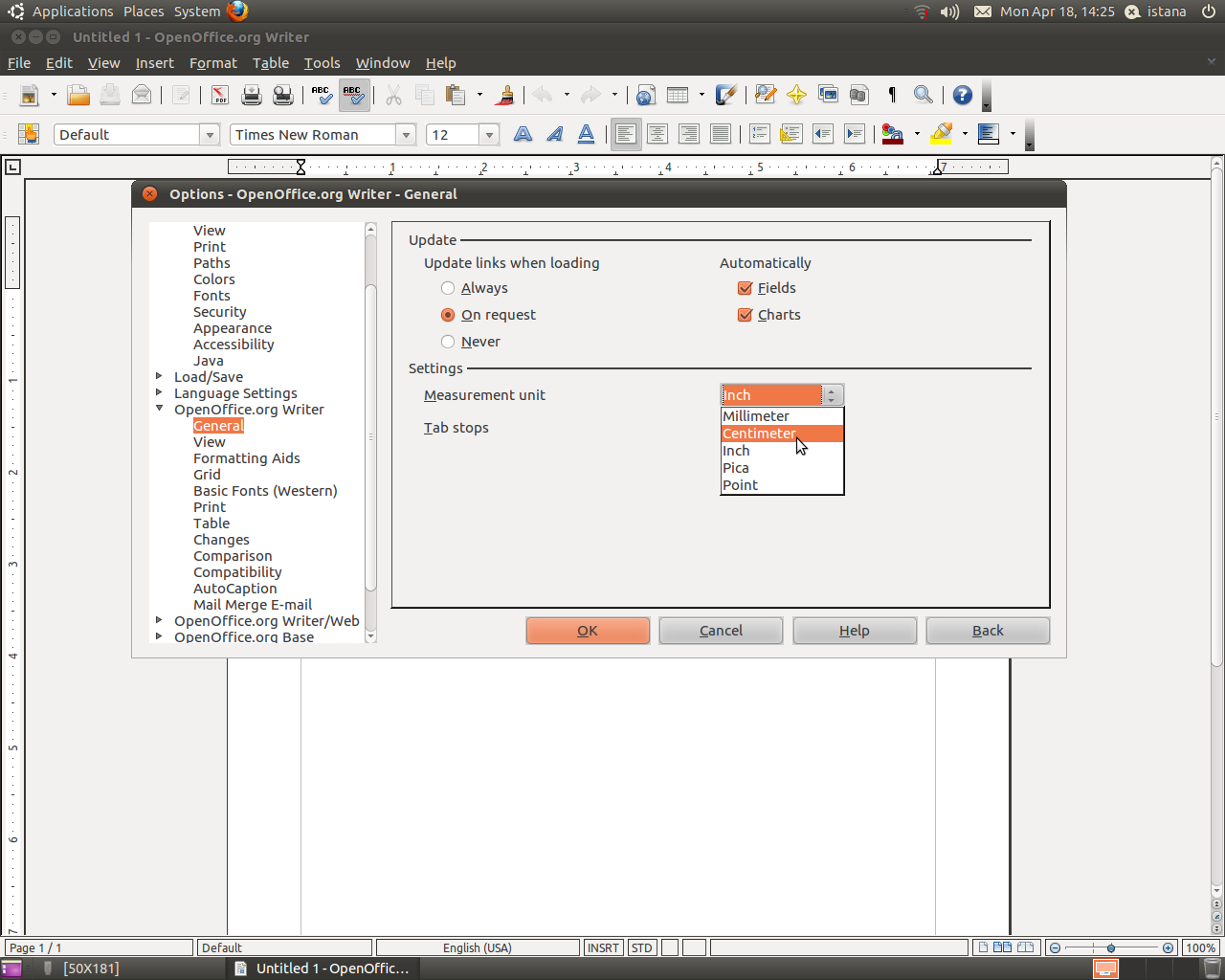Open the Navigator
Image resolution: width=1225 pixels, height=980 pixels.
point(798,95)
